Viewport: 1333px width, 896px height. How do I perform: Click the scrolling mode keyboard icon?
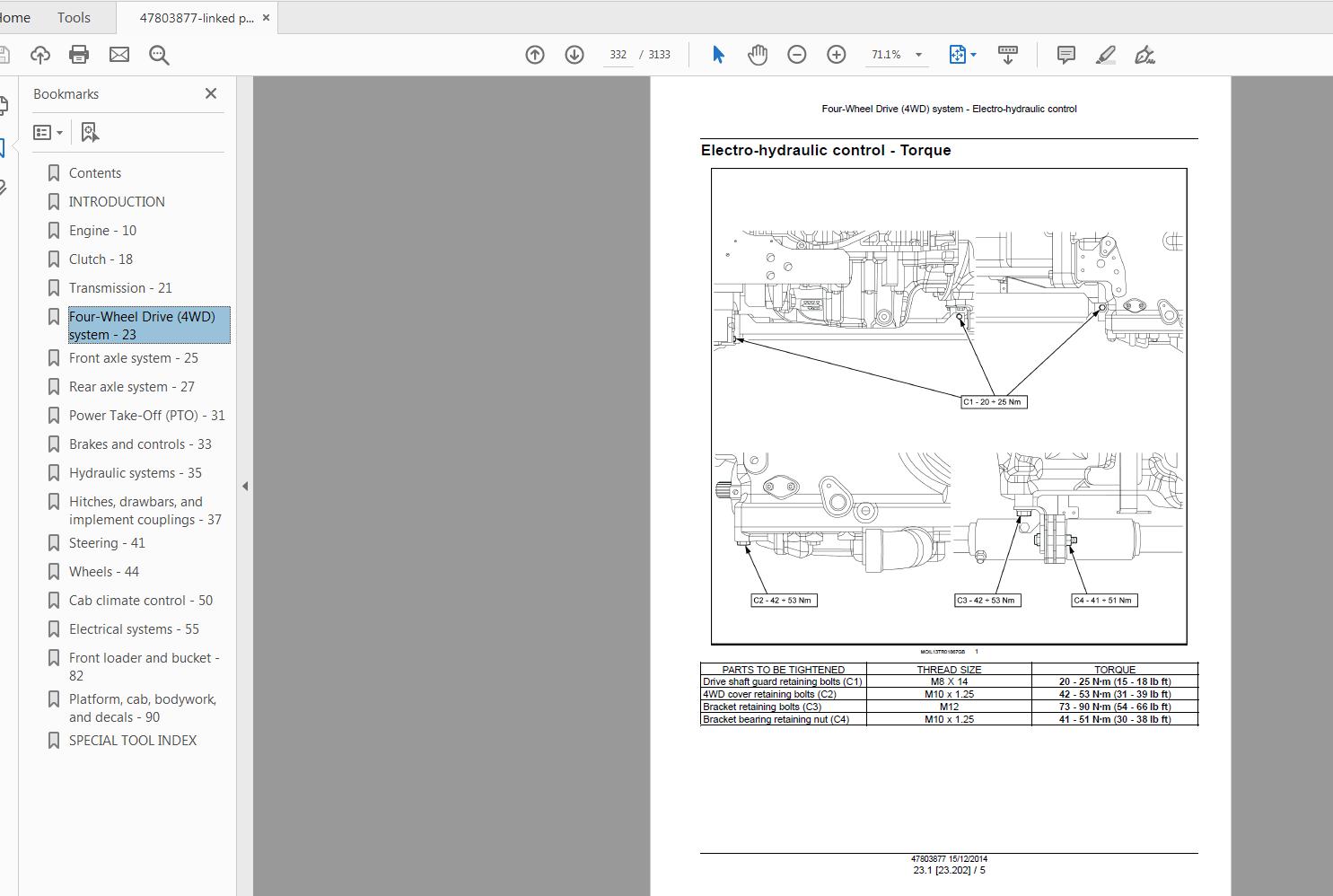click(1008, 55)
